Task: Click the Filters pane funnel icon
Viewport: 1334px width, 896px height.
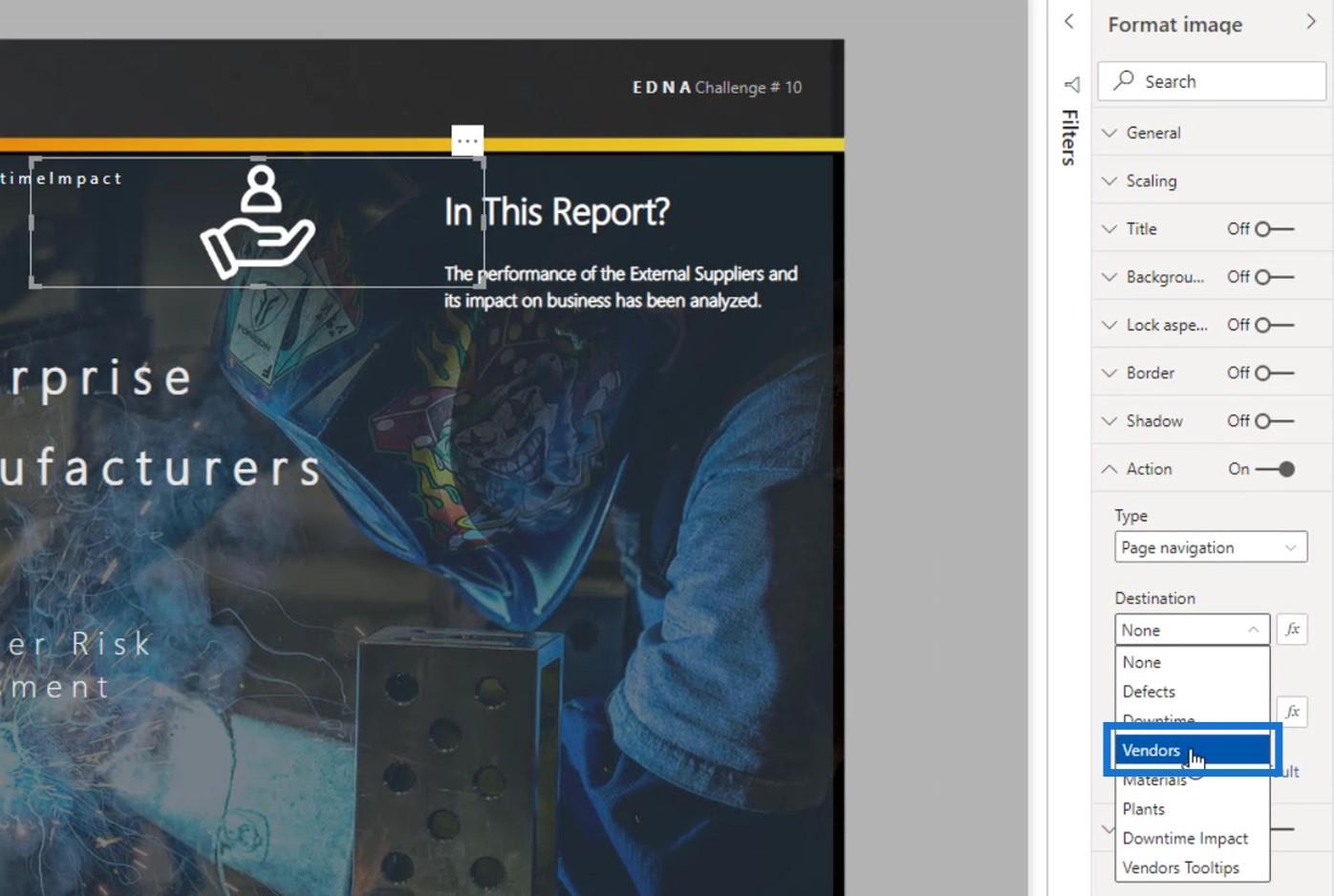Action: pyautogui.click(x=1072, y=85)
